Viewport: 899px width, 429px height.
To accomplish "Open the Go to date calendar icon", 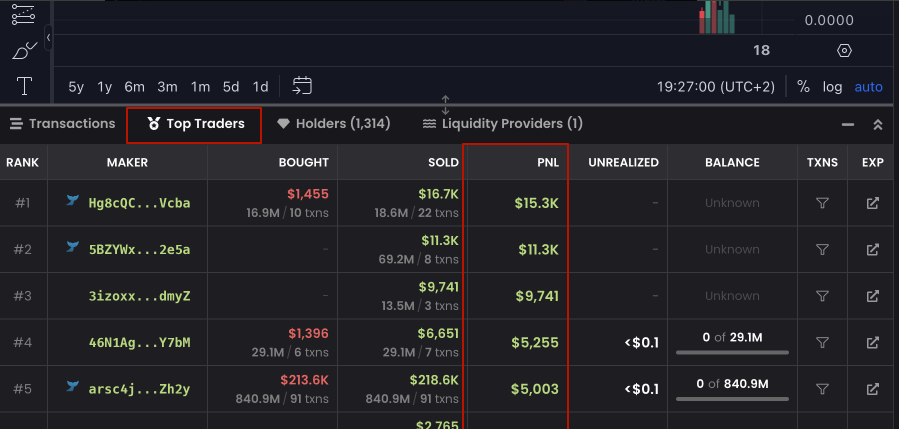I will [x=302, y=86].
